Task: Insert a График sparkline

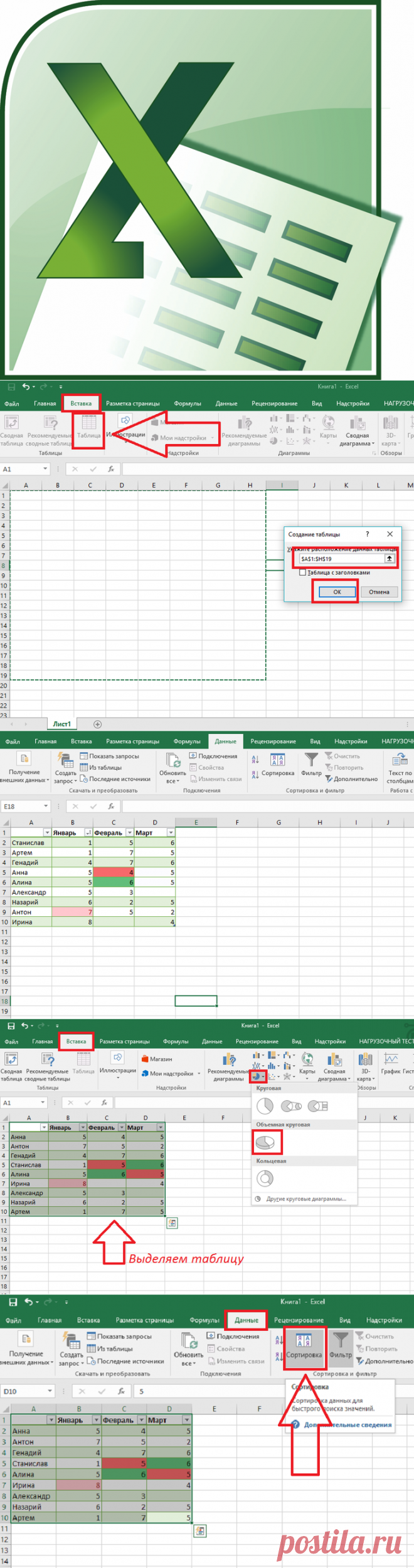Action: point(391,1063)
